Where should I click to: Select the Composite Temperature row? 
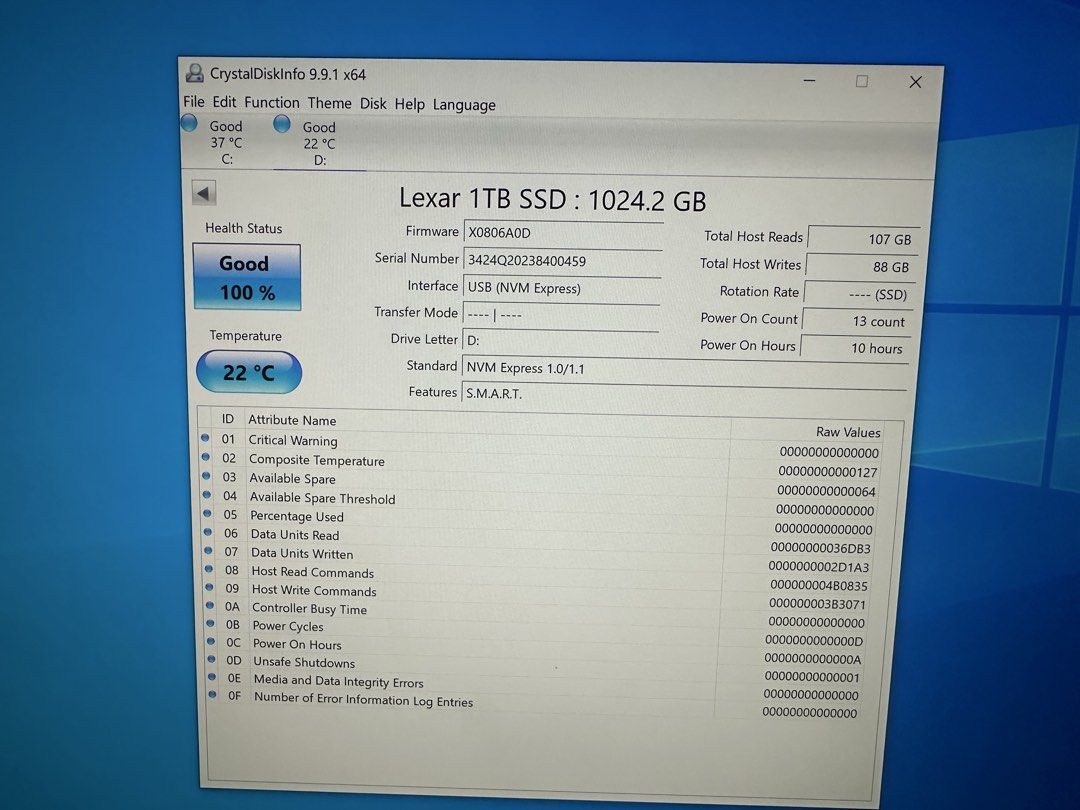click(x=542, y=465)
